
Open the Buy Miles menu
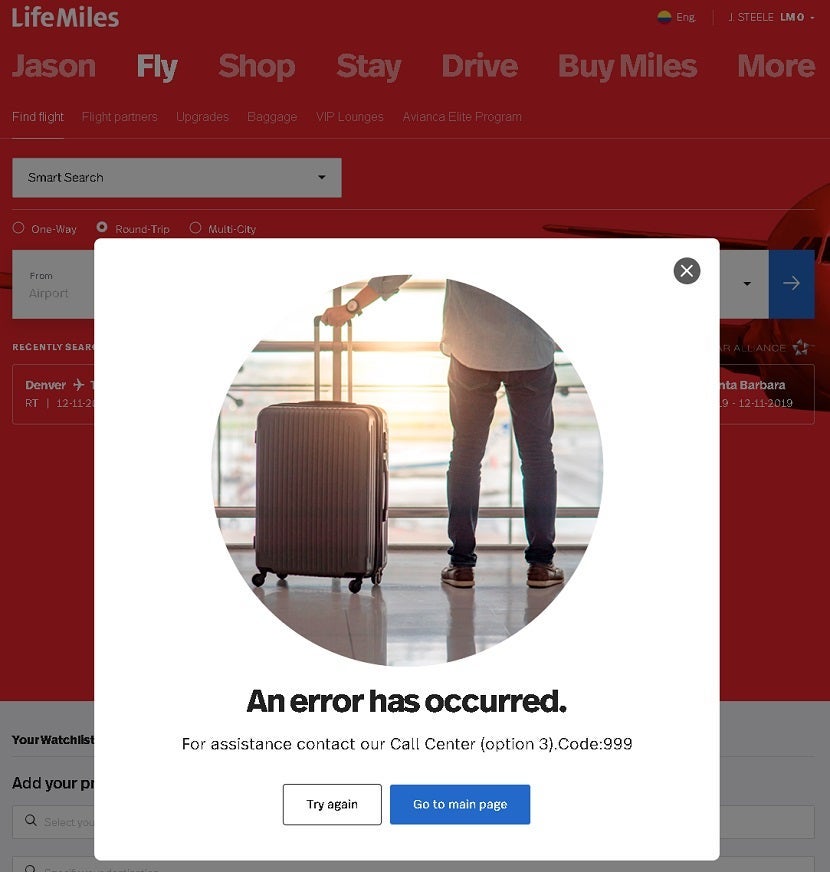(628, 66)
